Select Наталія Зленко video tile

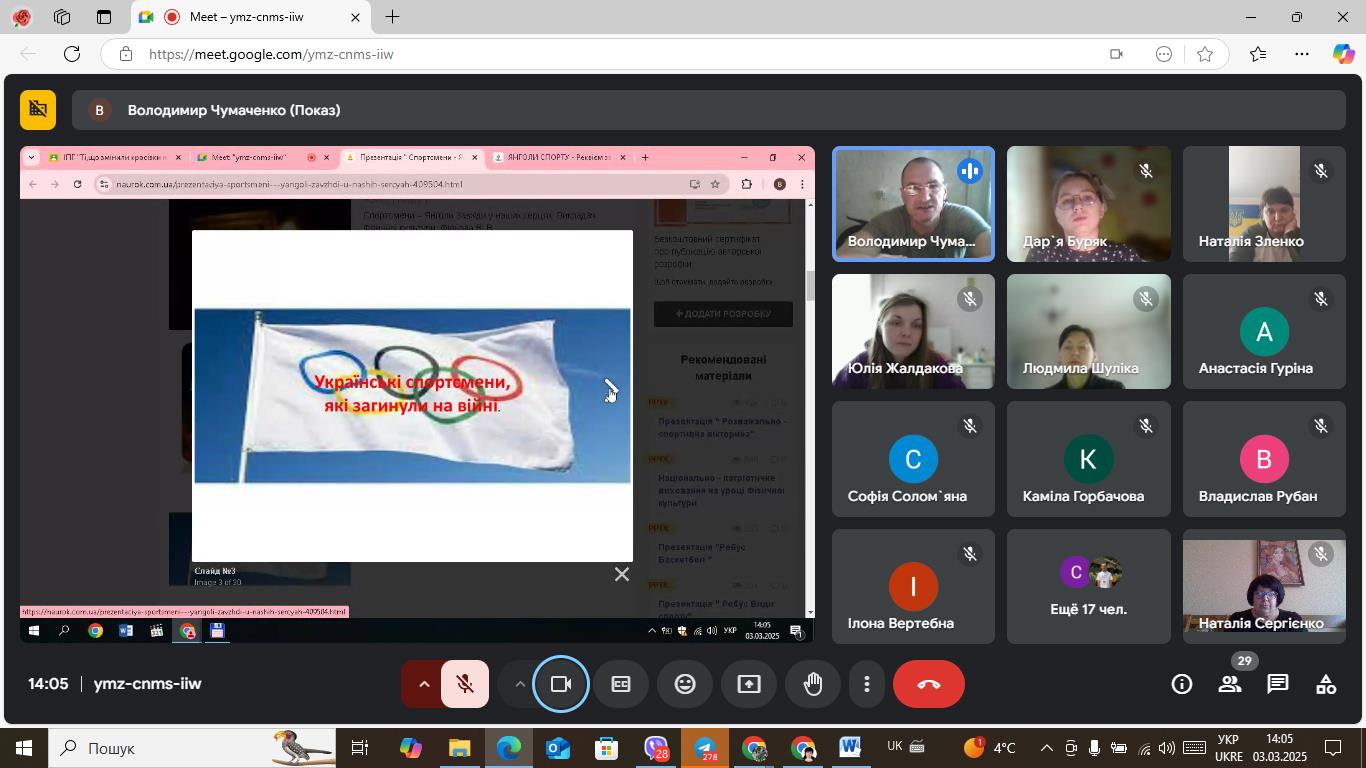coord(1264,204)
